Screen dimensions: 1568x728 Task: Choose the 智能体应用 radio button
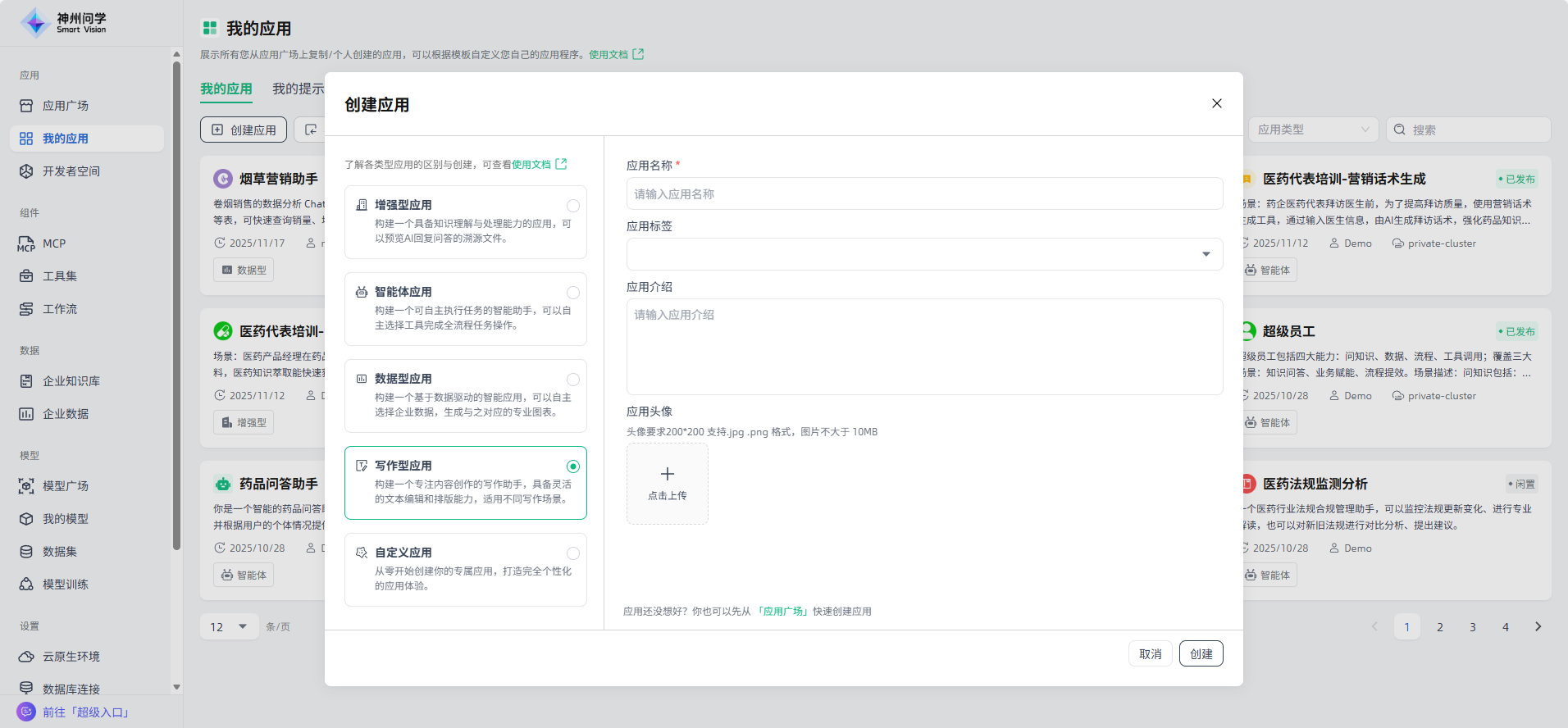[572, 293]
